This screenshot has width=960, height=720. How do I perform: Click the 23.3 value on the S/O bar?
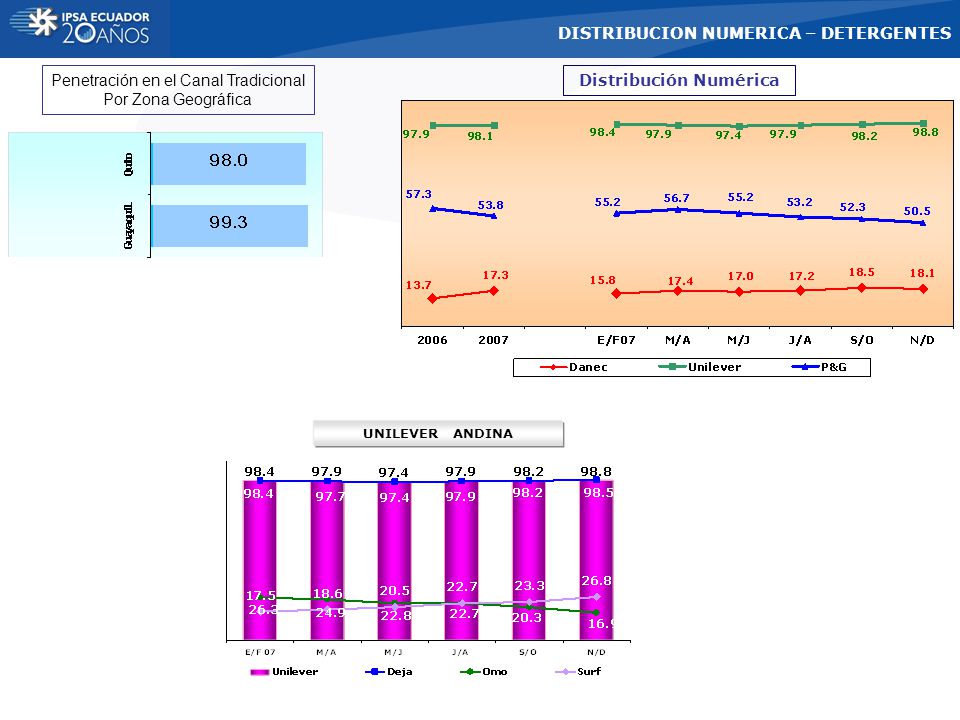(x=529, y=585)
